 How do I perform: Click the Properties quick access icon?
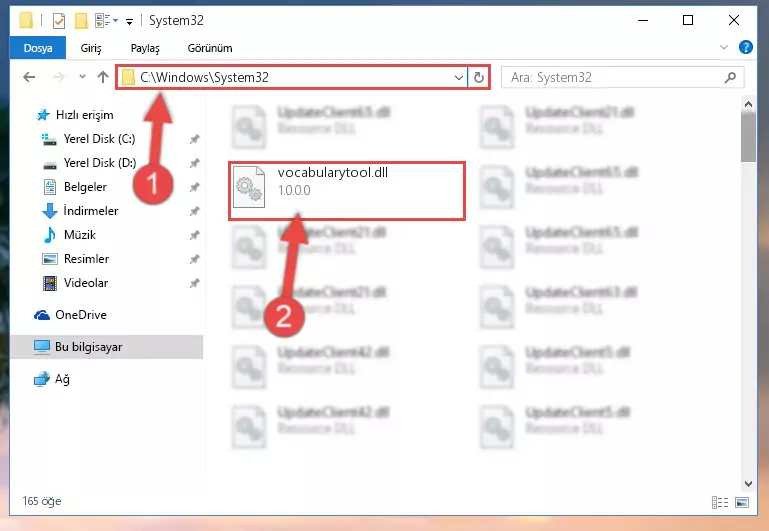58,21
